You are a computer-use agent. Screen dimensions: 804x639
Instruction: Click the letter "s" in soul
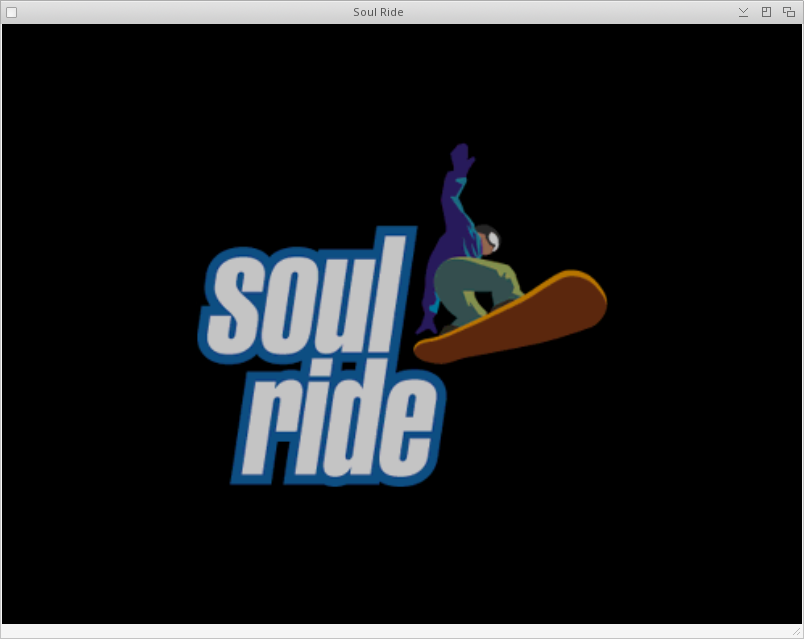point(236,303)
